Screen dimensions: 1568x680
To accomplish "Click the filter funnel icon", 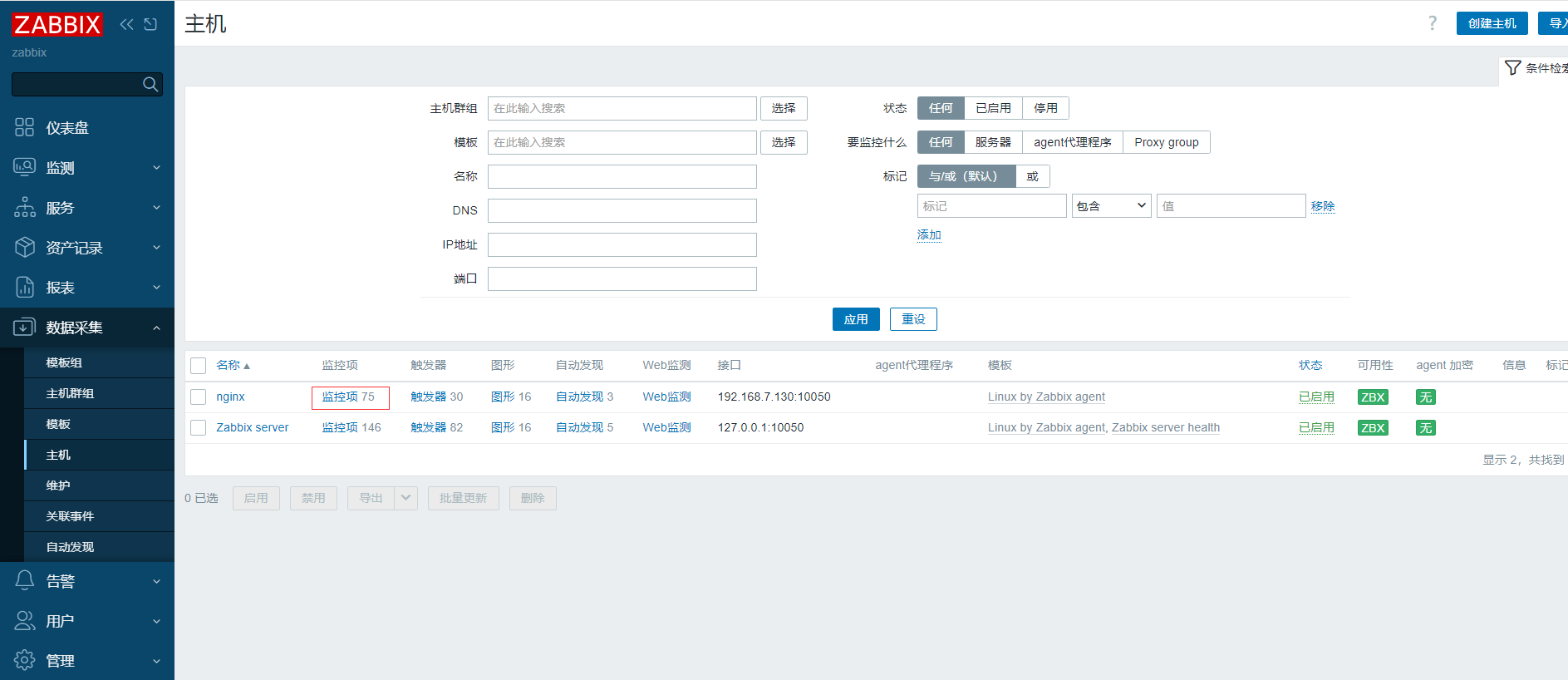I will pos(1513,67).
